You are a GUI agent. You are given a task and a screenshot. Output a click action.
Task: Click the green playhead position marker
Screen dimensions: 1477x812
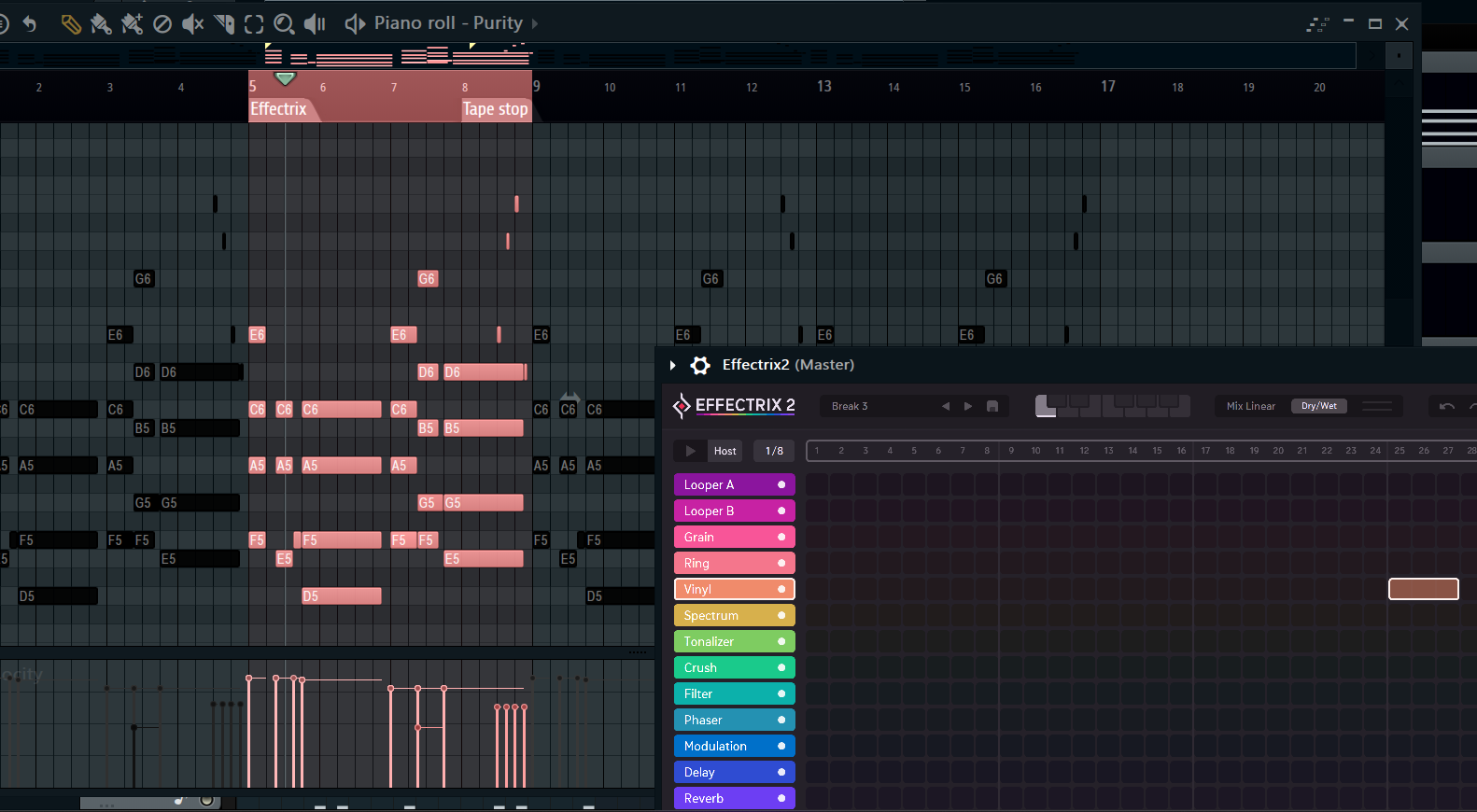(x=286, y=78)
